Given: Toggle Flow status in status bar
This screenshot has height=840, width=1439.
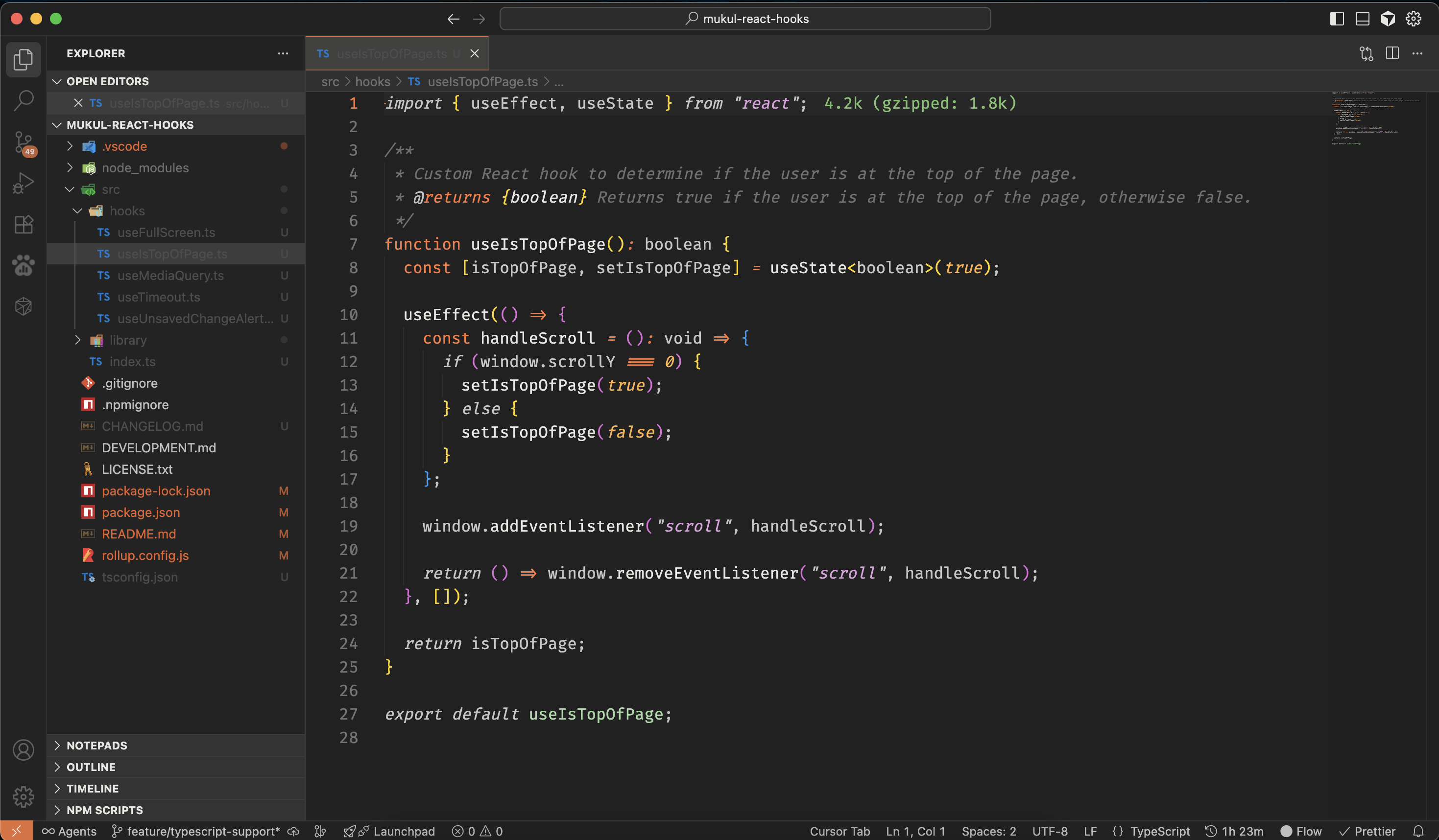Looking at the screenshot, I should [x=1301, y=831].
